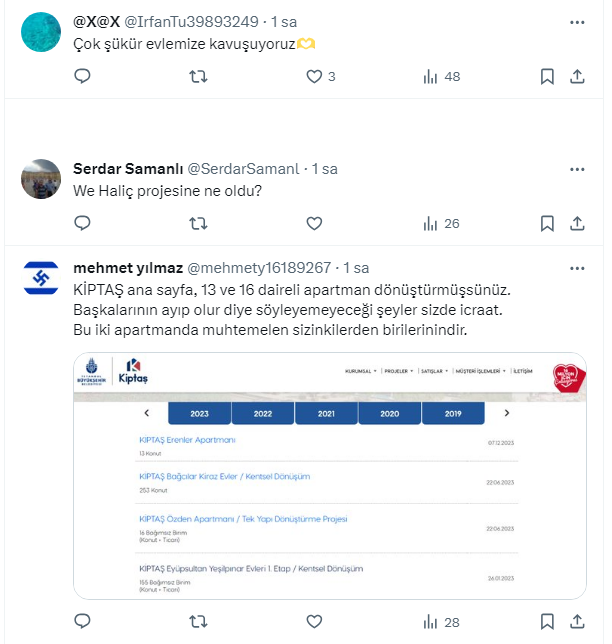Open Serdar Samanlı's profile name
This screenshot has height=644, width=612.
[x=128, y=168]
